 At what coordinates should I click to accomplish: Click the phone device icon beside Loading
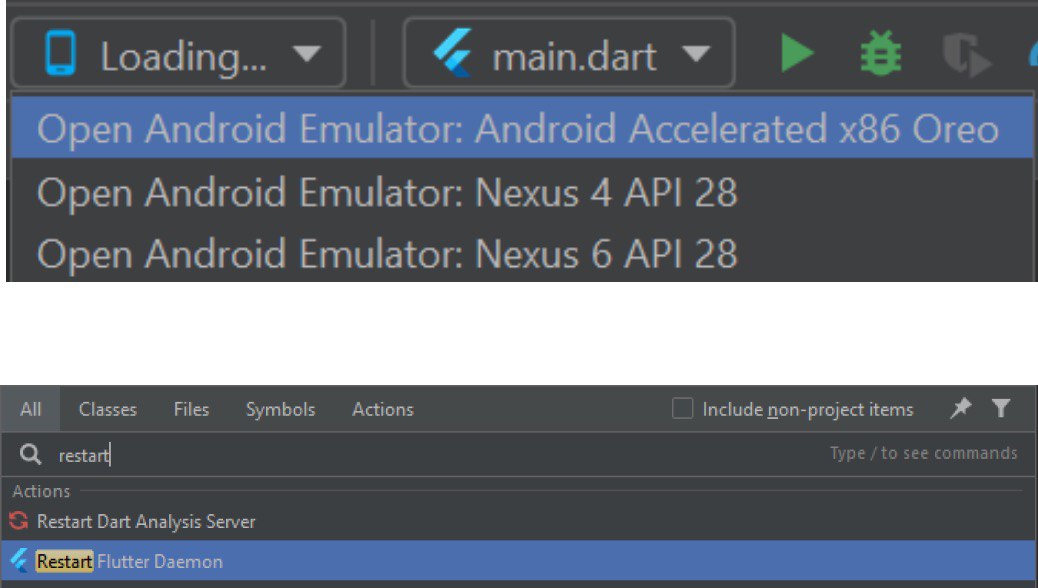click(60, 53)
